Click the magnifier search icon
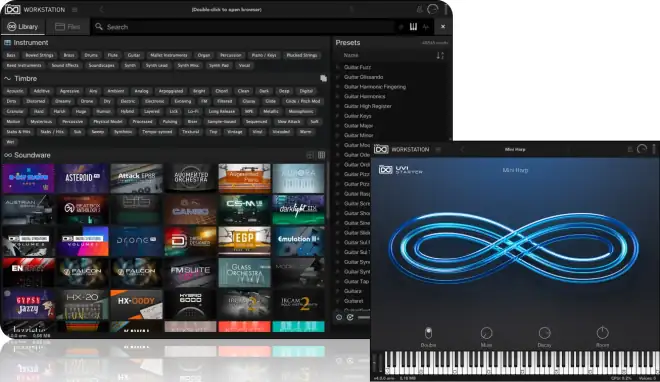This screenshot has height=382, width=660. click(x=99, y=27)
